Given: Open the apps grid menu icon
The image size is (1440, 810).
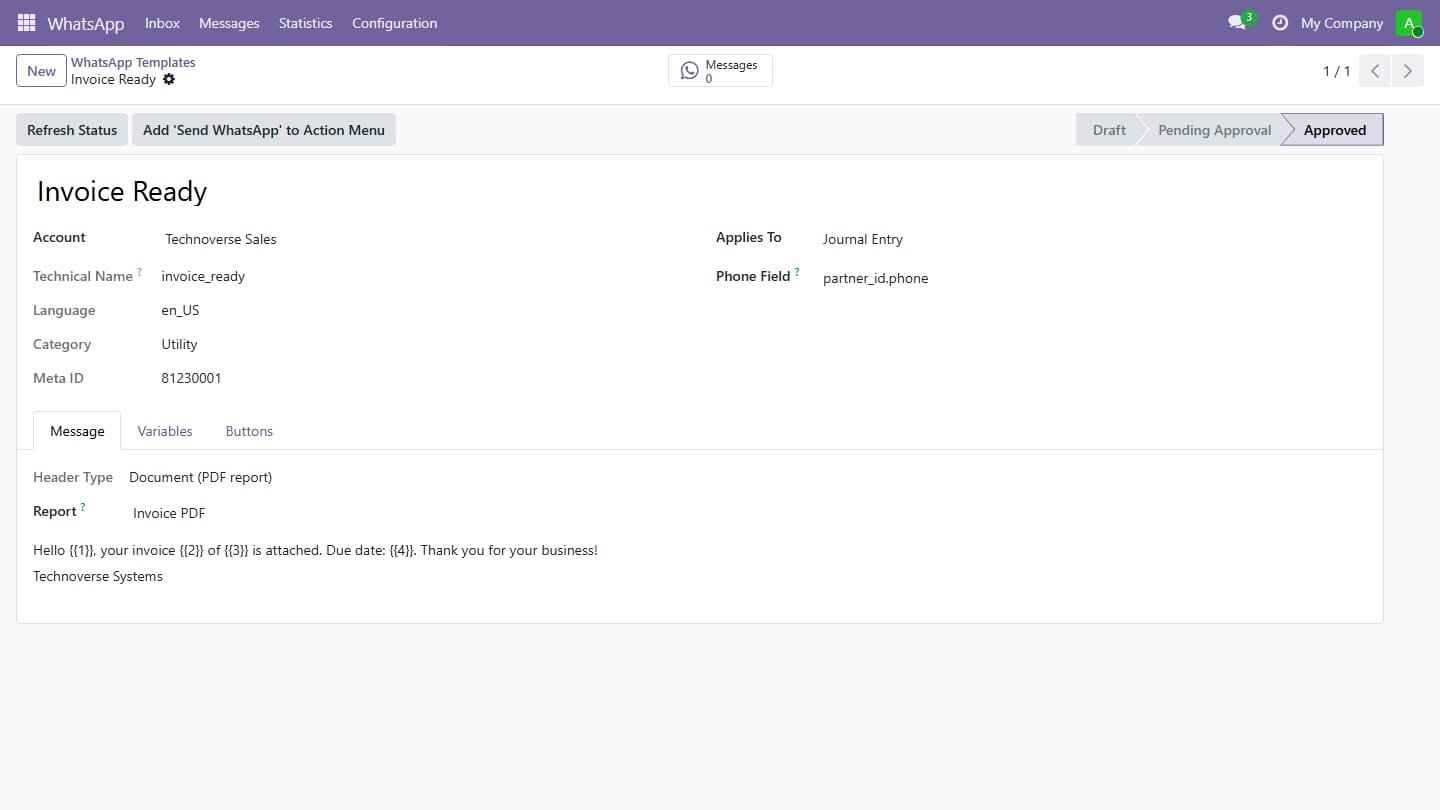Looking at the screenshot, I should [x=27, y=22].
